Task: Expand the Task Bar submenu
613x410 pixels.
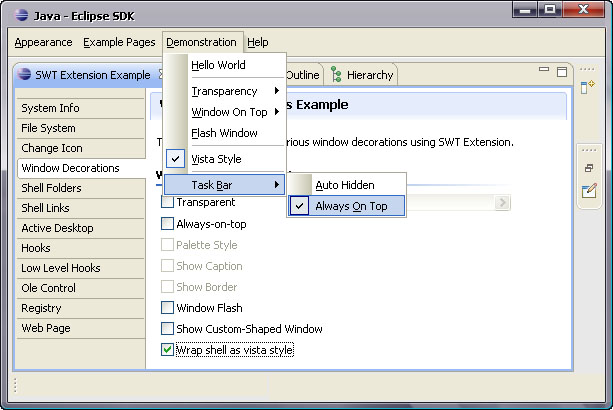Action: coord(224,185)
